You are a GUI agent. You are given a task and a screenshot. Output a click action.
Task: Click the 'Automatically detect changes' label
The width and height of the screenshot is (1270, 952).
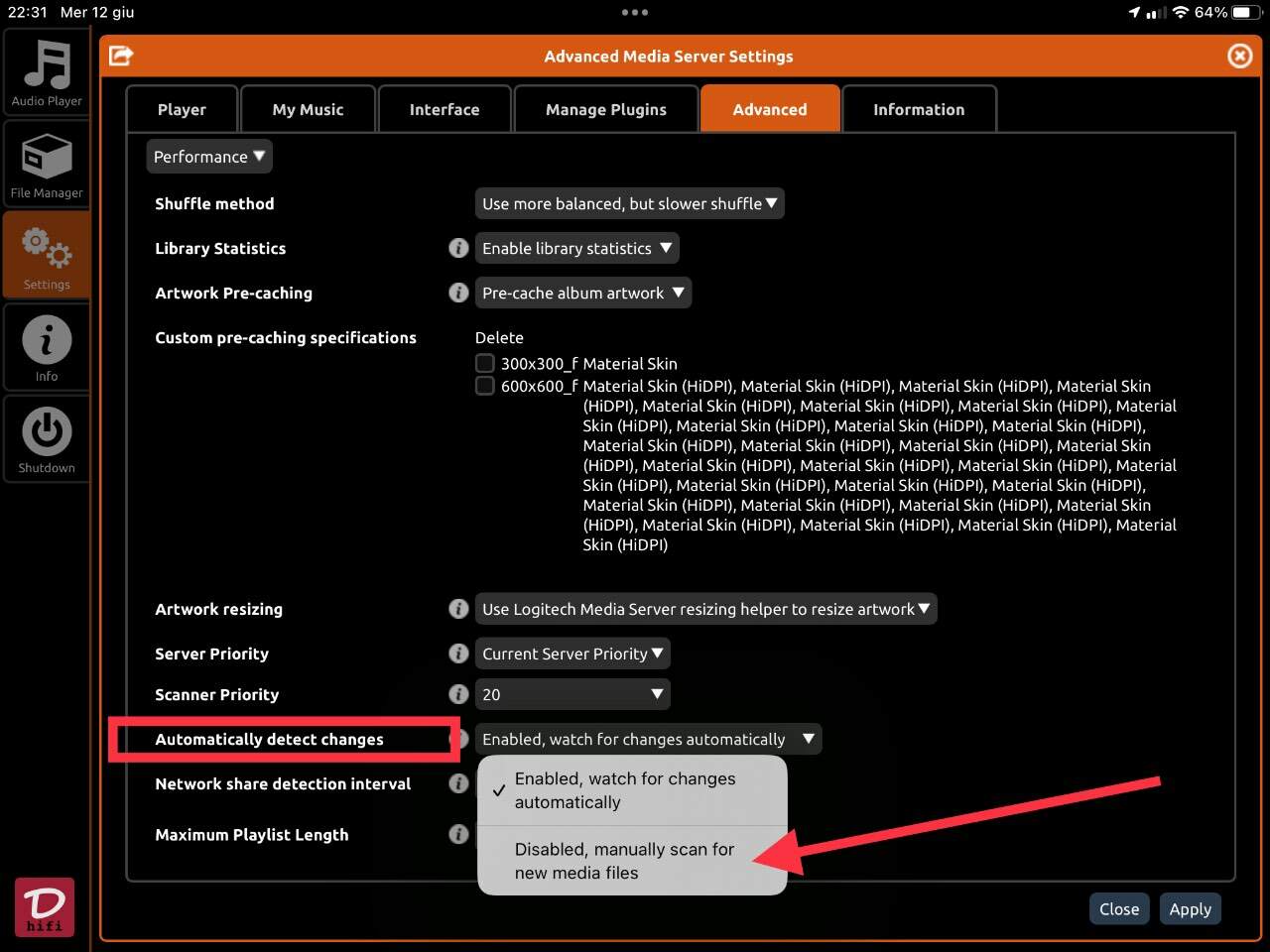tap(269, 739)
